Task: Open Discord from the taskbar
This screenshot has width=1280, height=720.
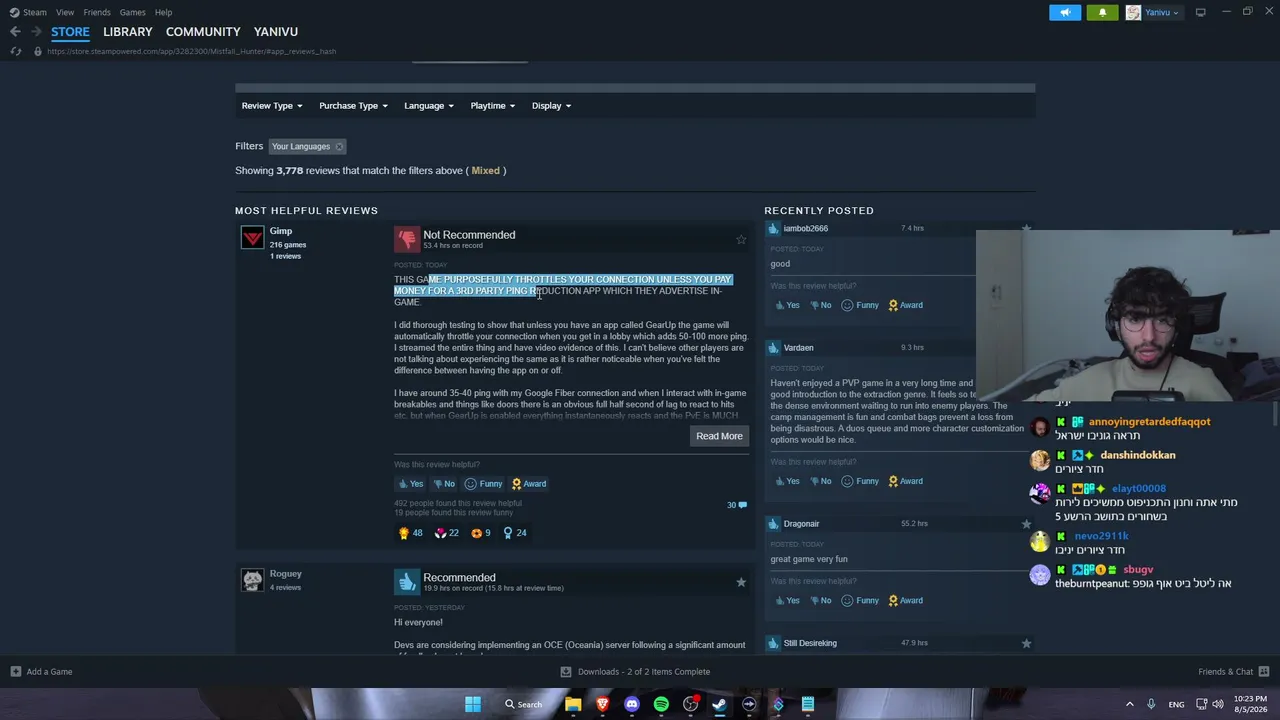Action: tap(631, 704)
